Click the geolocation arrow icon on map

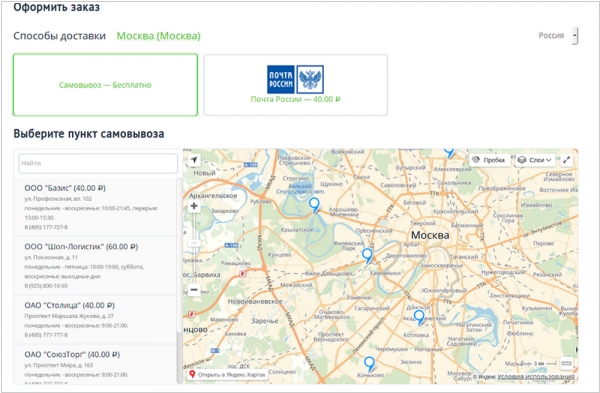[x=194, y=160]
